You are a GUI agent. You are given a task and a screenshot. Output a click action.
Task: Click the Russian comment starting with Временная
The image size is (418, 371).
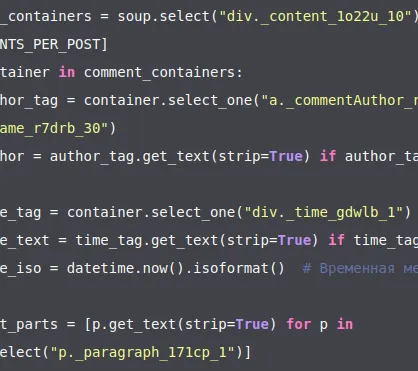coord(360,268)
